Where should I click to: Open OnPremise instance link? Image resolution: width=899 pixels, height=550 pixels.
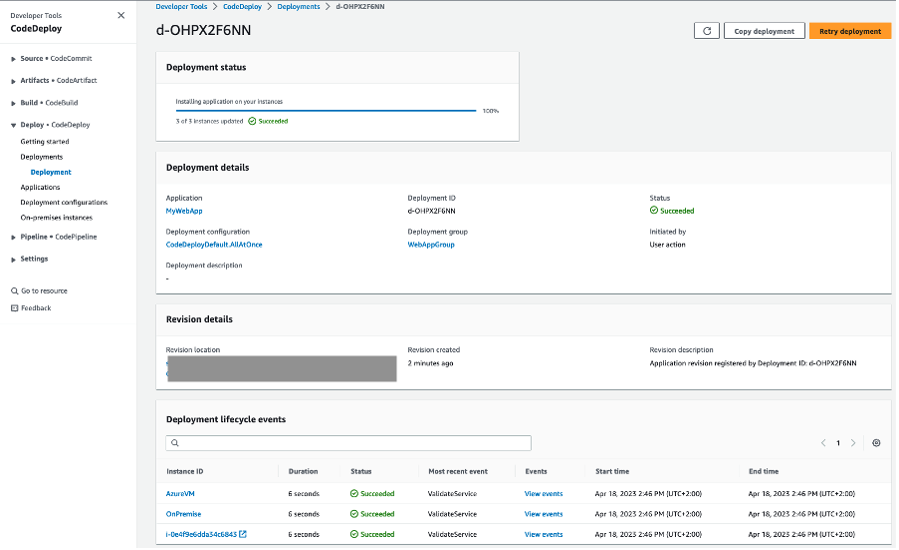[x=183, y=515]
